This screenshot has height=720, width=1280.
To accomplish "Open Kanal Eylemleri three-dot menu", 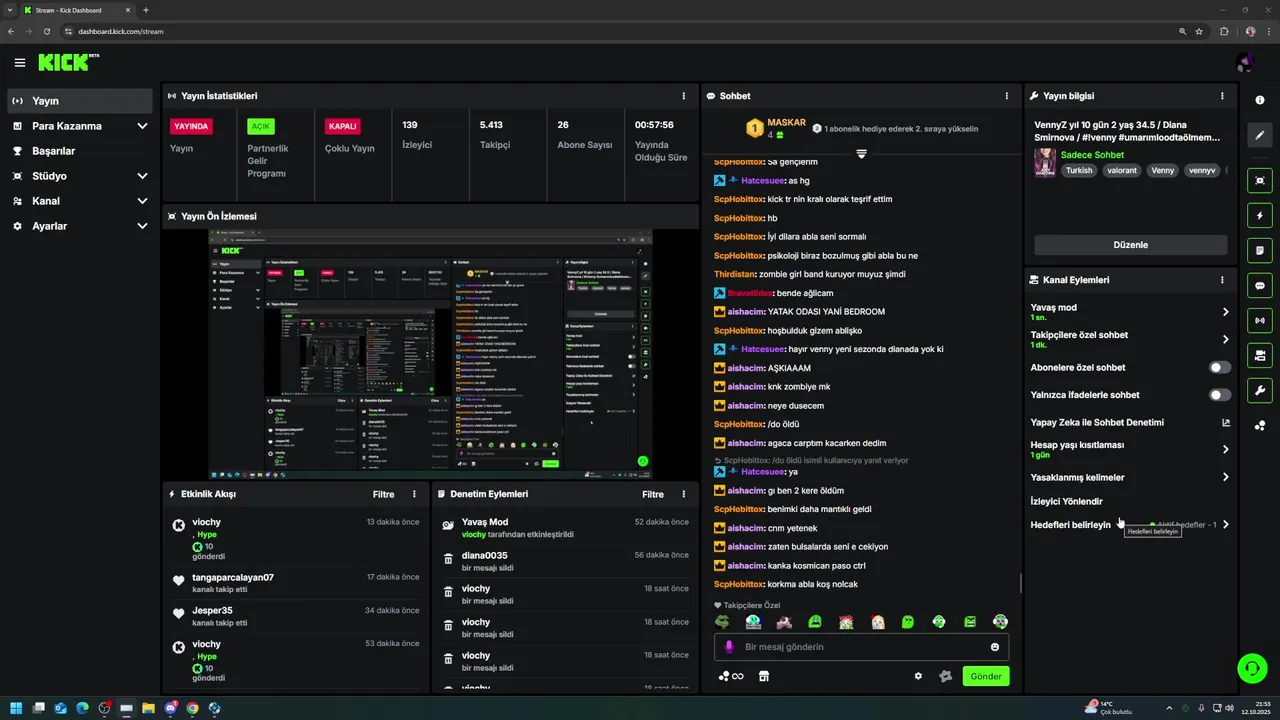I will click(1222, 280).
